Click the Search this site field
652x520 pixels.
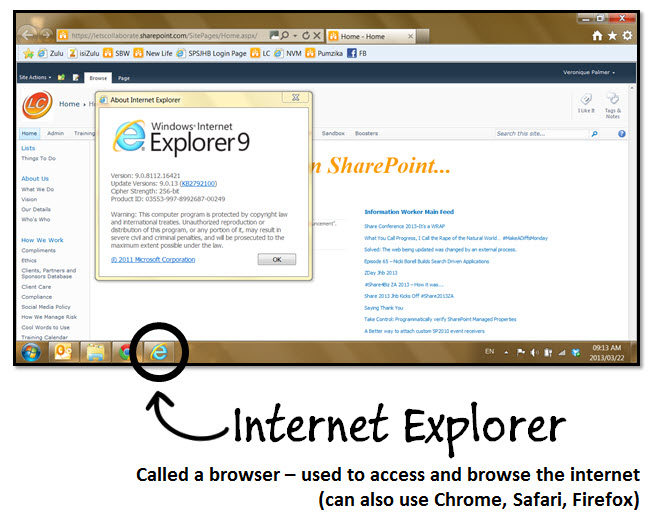click(x=541, y=133)
